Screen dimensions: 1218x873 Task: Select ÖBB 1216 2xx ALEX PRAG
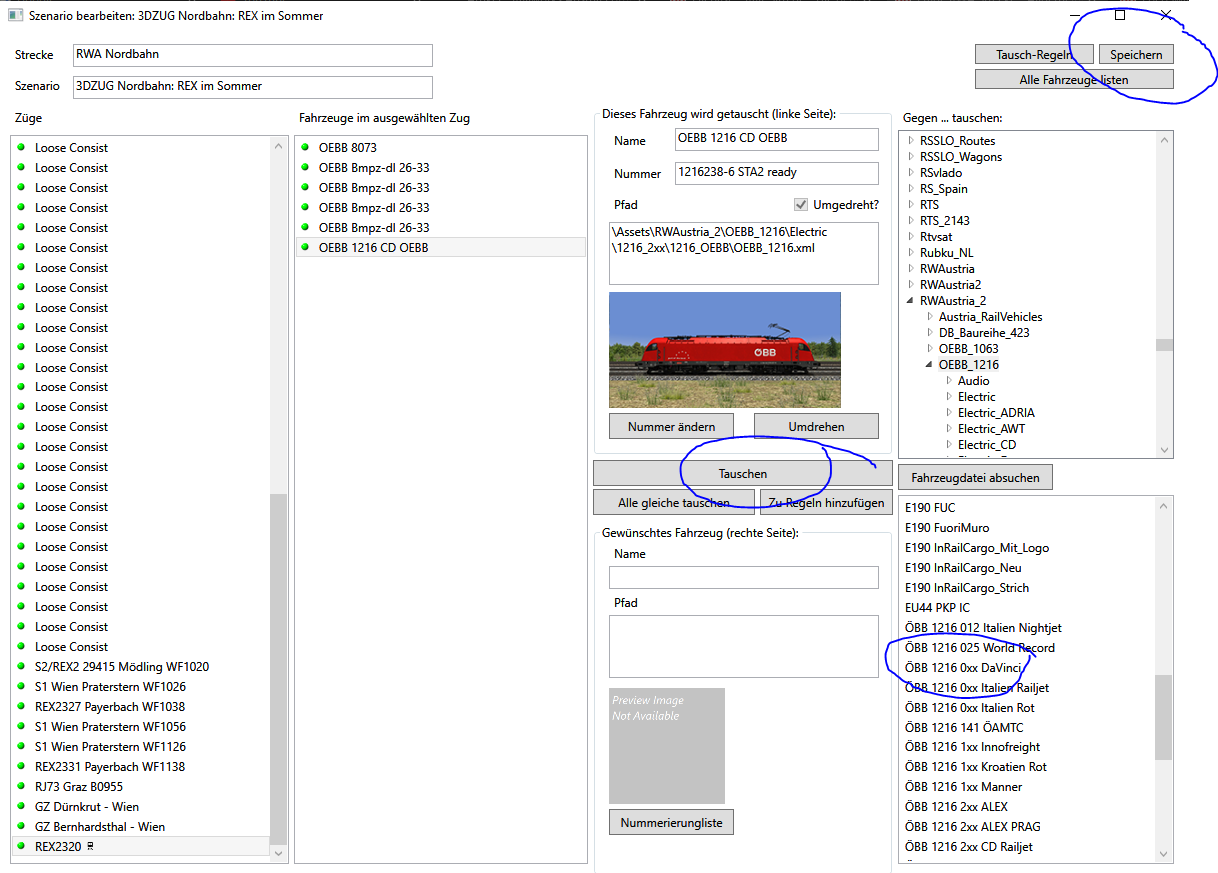[x=972, y=827]
